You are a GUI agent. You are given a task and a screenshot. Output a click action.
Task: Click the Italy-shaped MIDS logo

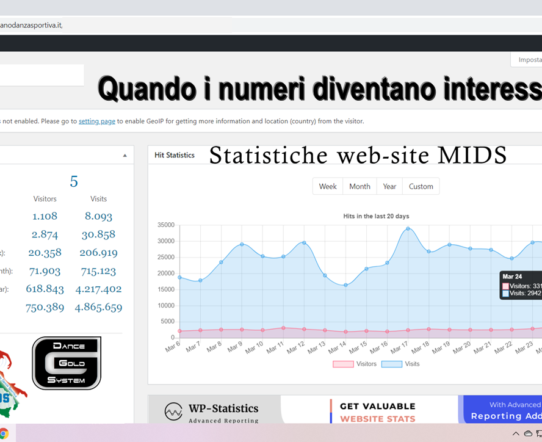10,384
